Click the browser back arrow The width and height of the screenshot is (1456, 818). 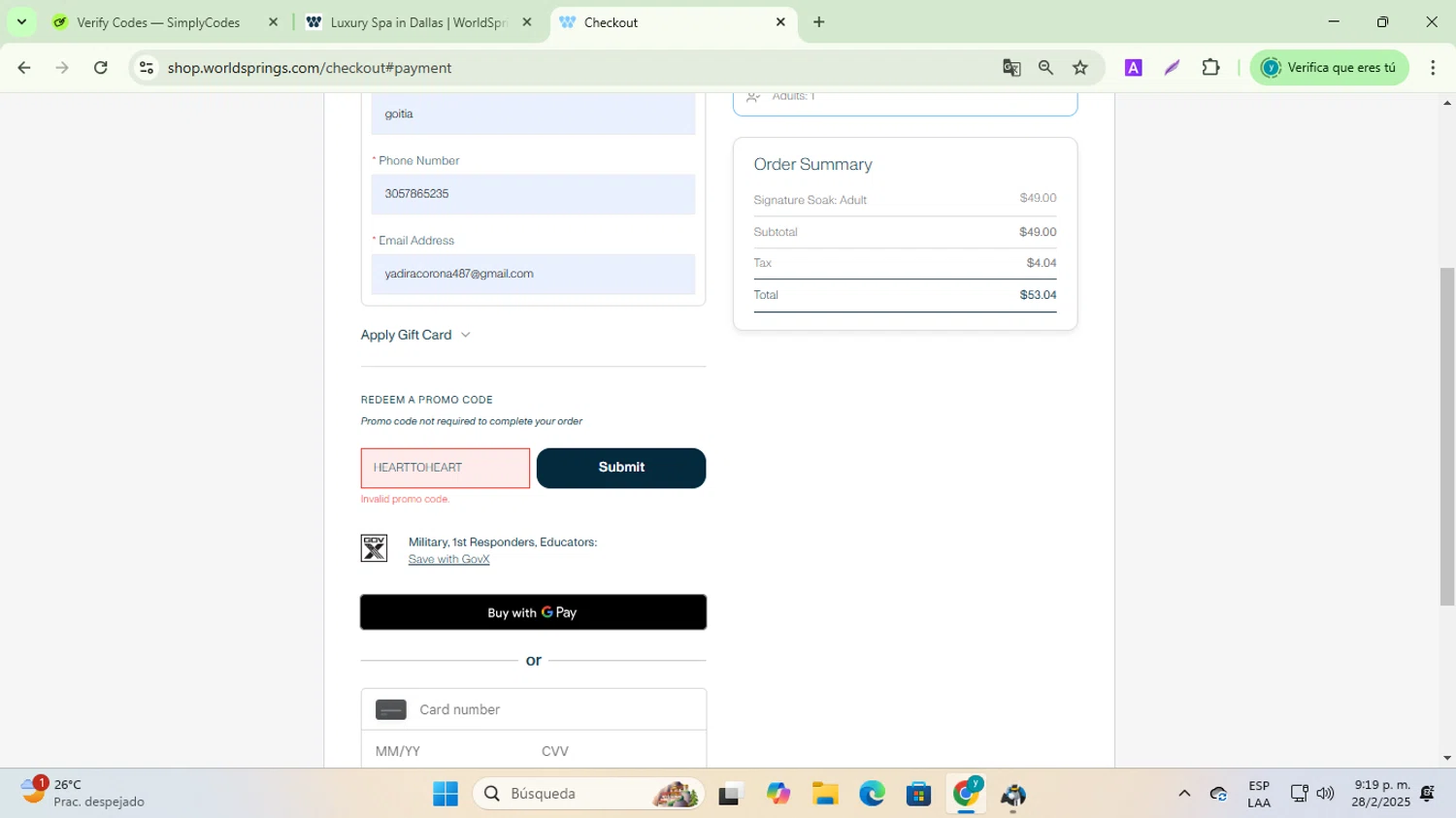[24, 68]
